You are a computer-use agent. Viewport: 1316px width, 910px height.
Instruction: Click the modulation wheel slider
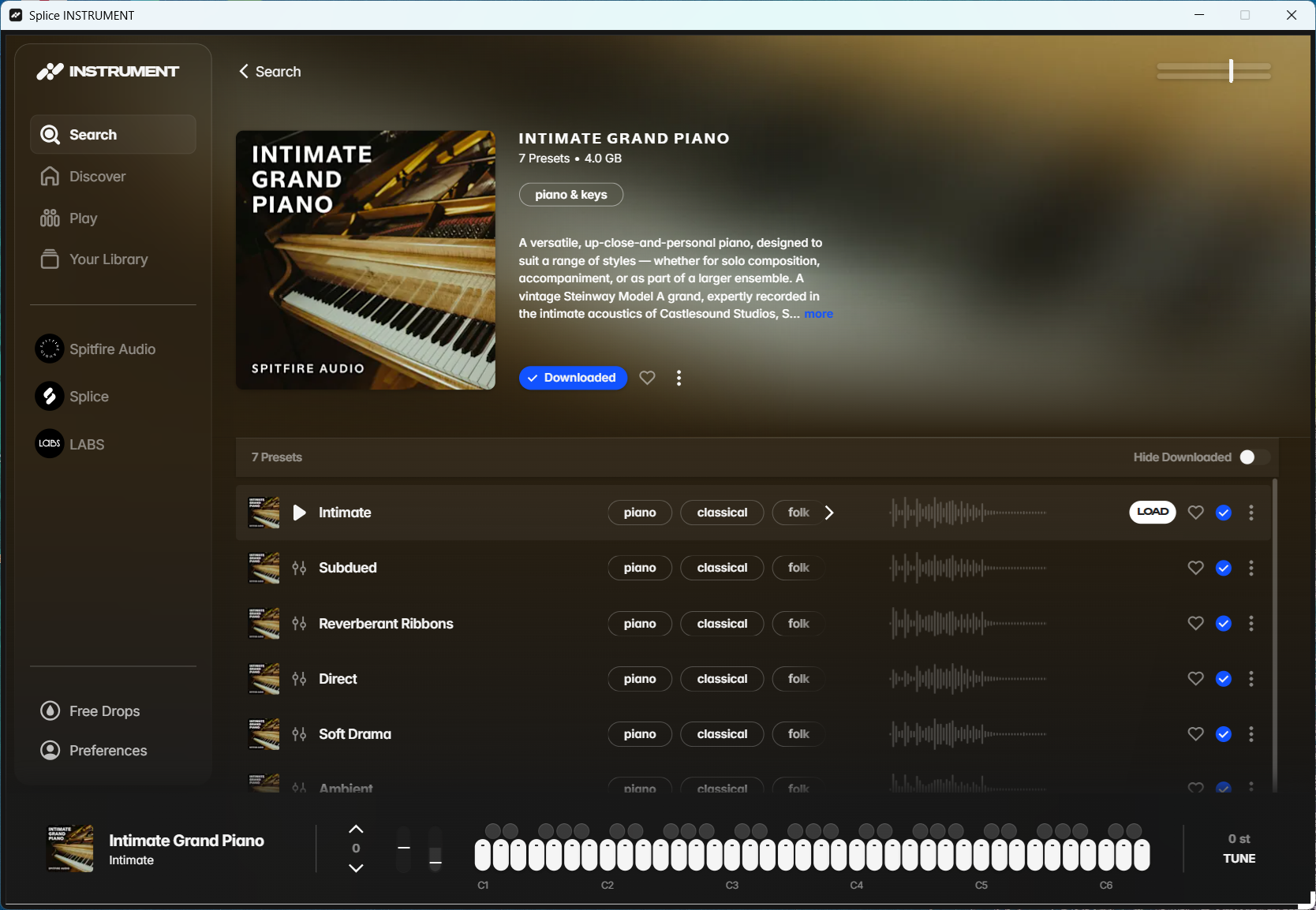coord(435,849)
